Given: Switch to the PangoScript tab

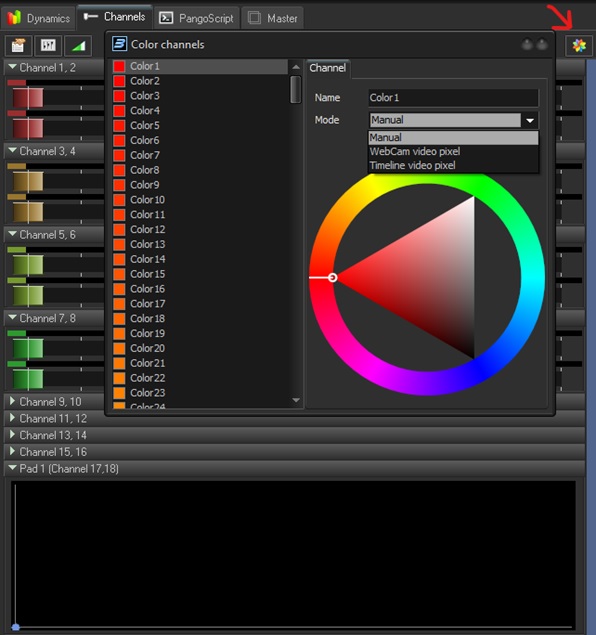Looking at the screenshot, I should click(x=196, y=18).
